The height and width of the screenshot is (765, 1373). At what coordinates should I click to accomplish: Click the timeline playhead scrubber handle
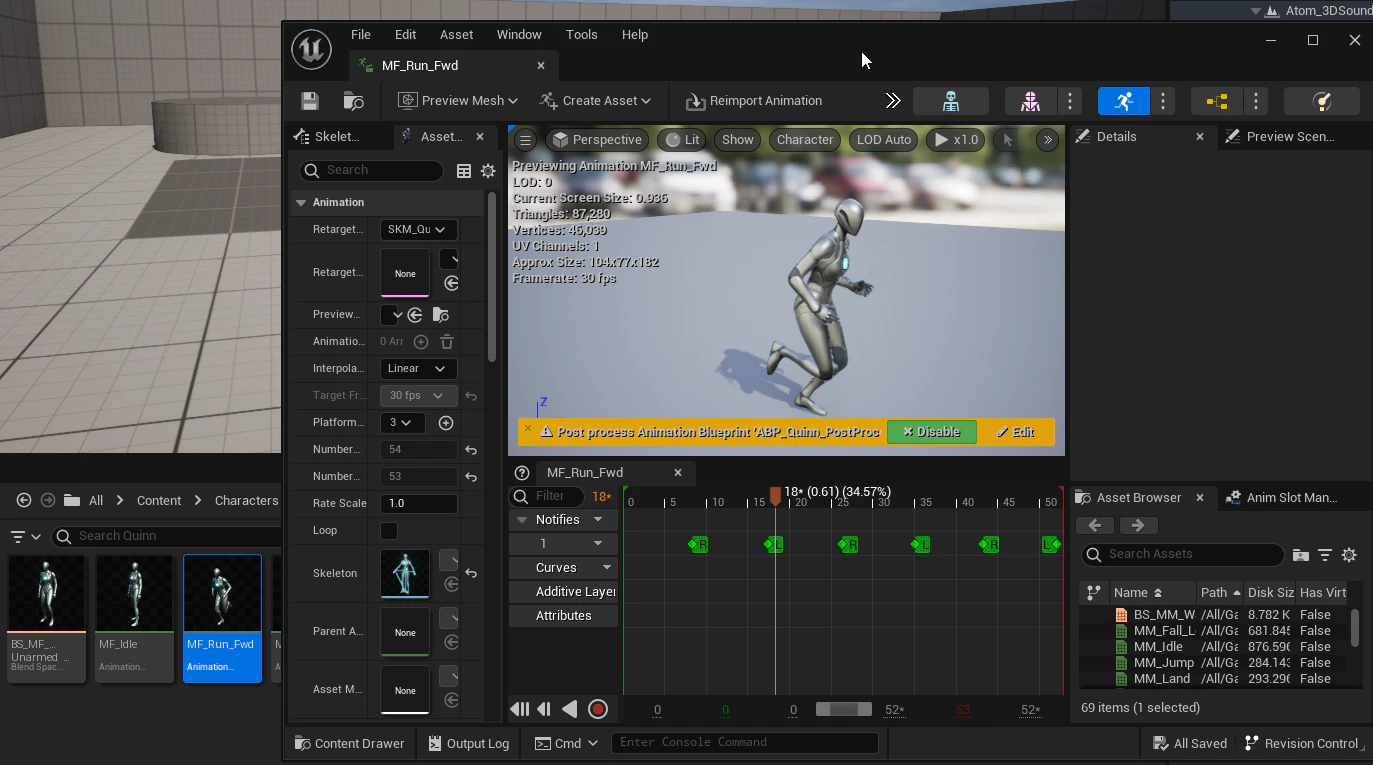[x=775, y=497]
